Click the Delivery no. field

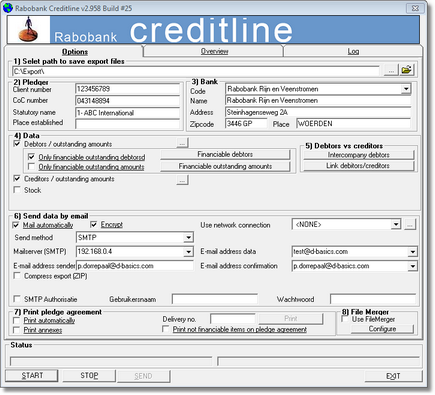(x=233, y=319)
